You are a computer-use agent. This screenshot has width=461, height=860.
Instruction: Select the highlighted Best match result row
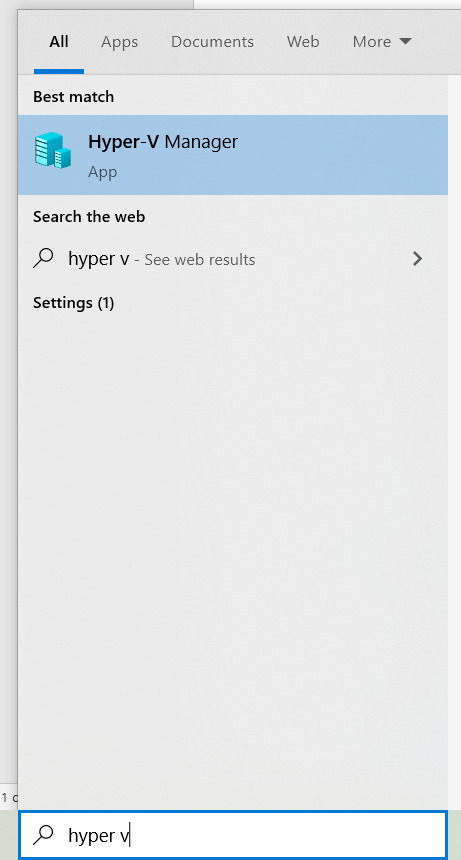[x=233, y=155]
